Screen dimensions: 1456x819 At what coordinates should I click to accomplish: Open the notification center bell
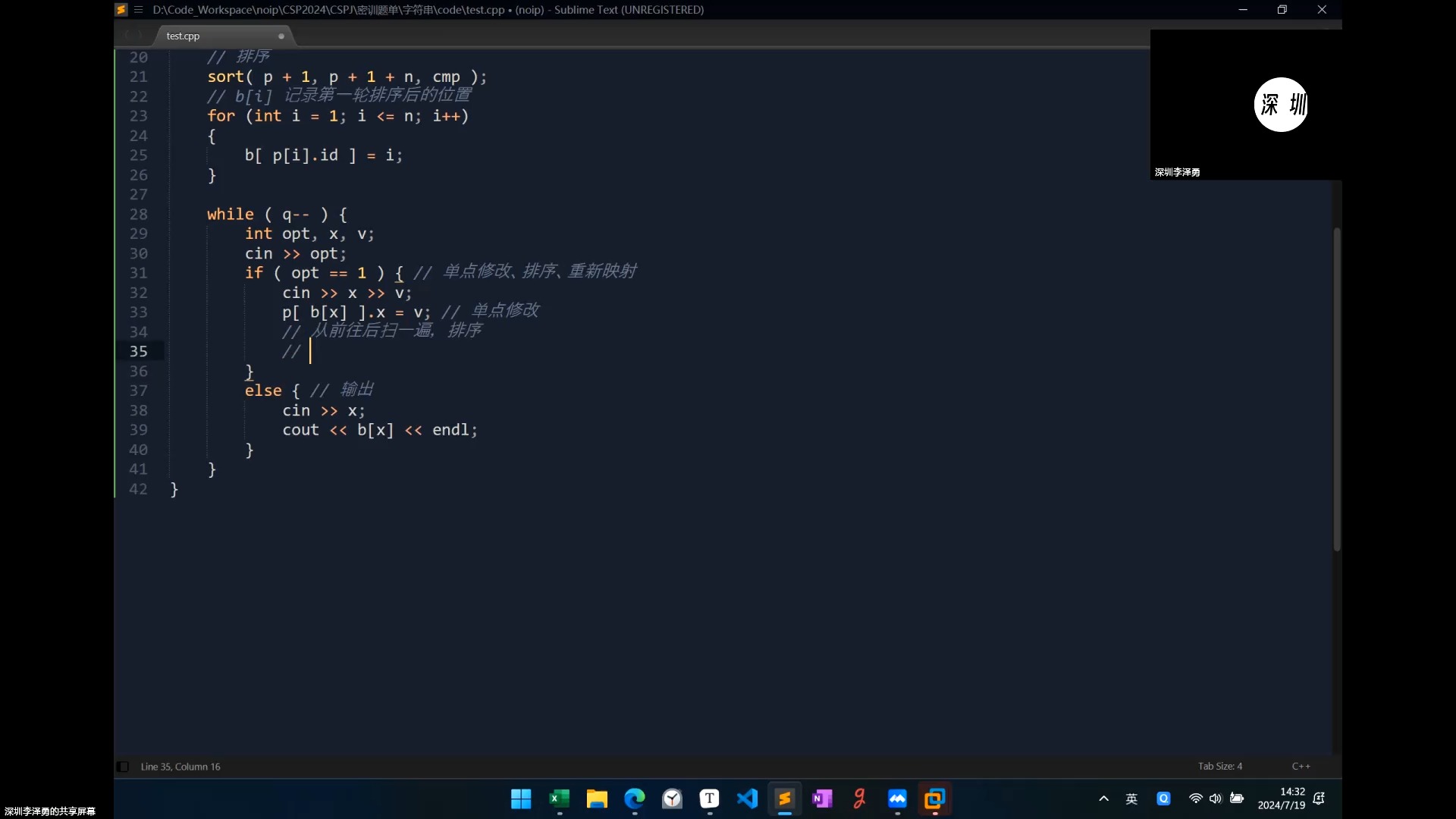pyautogui.click(x=1319, y=799)
